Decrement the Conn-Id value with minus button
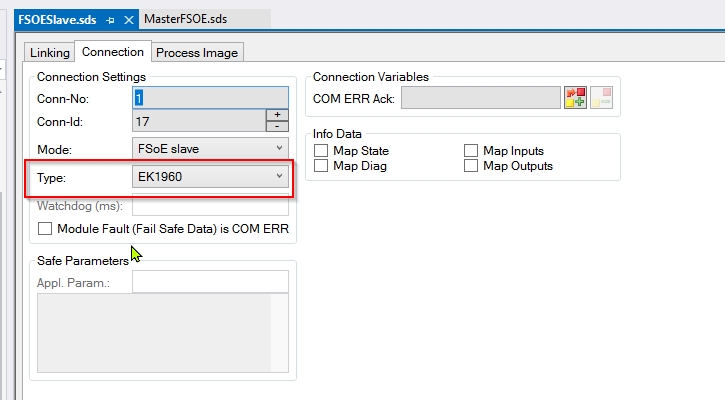This screenshot has width=725, height=400. (x=277, y=127)
